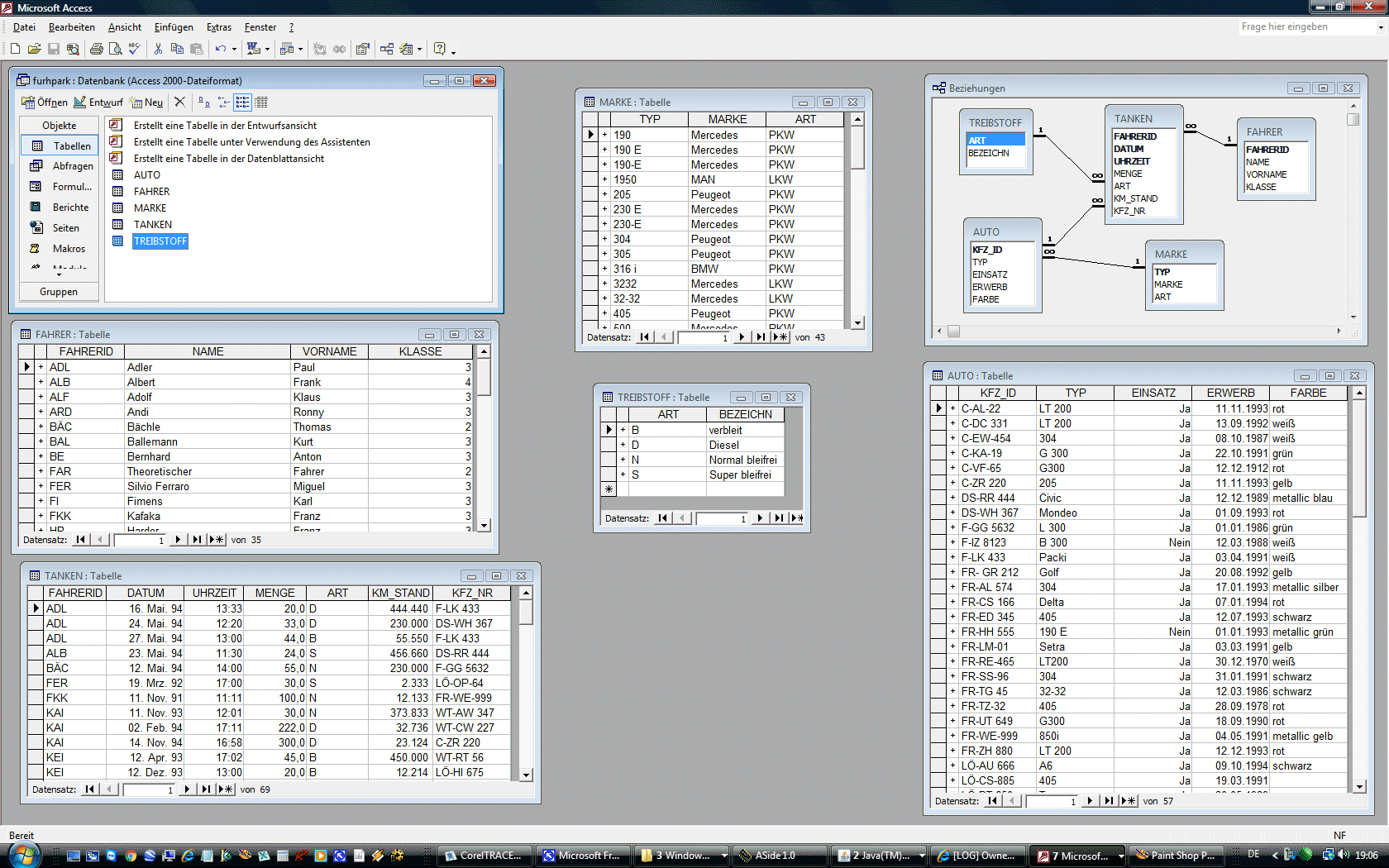Select Seiten in the Objekte bar
Screen dimensions: 1389x868
pyautogui.click(x=61, y=228)
